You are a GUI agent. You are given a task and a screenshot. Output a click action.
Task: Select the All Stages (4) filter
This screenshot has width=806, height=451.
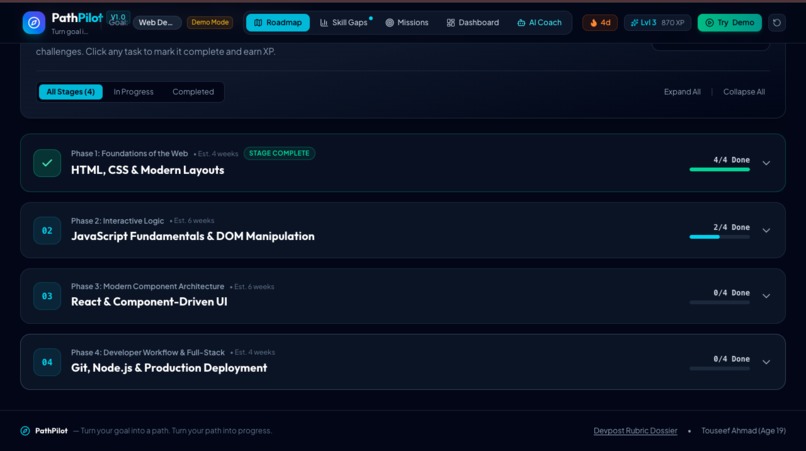pyautogui.click(x=70, y=92)
